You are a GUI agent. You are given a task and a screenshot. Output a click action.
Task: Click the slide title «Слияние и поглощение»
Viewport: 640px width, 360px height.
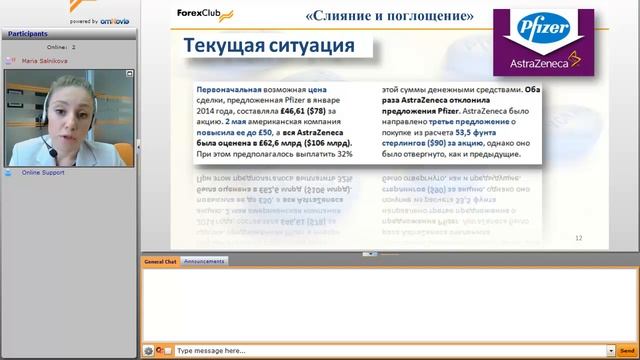click(x=389, y=16)
